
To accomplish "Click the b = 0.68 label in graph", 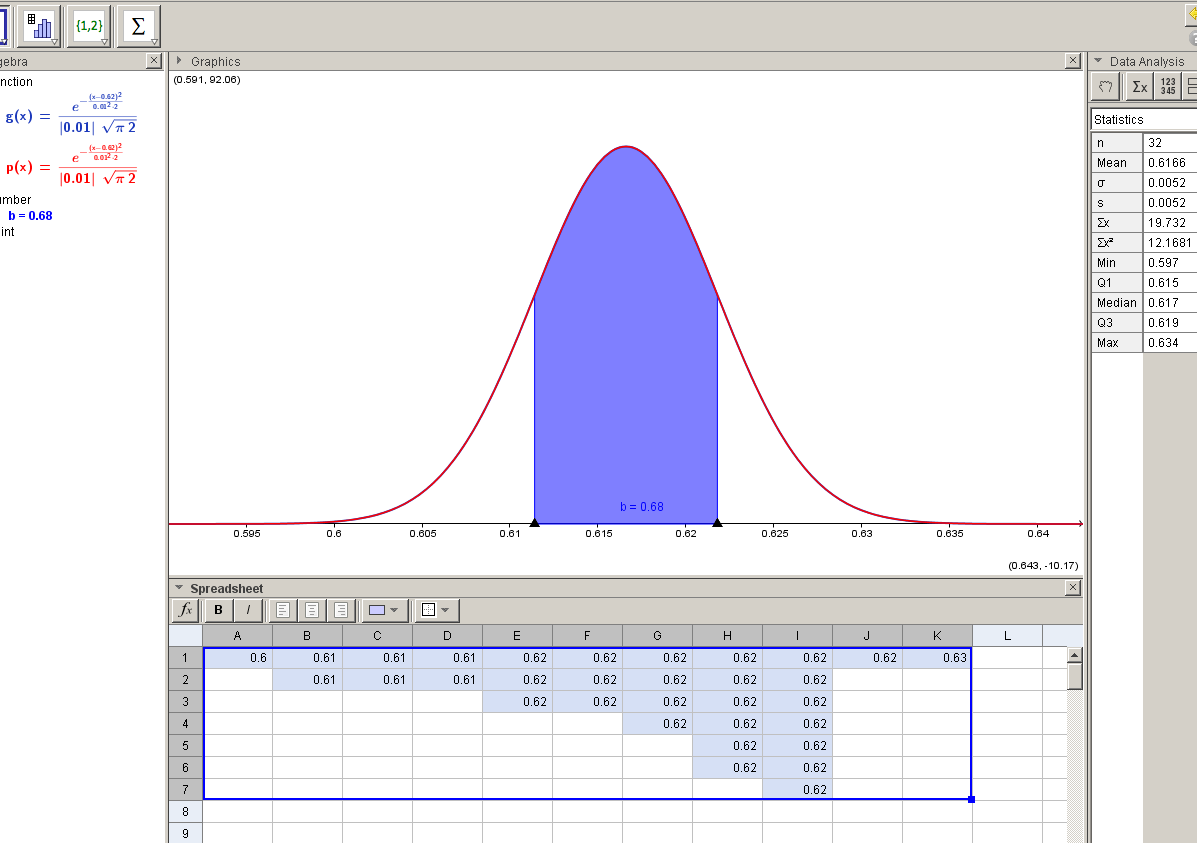I will pyautogui.click(x=641, y=507).
